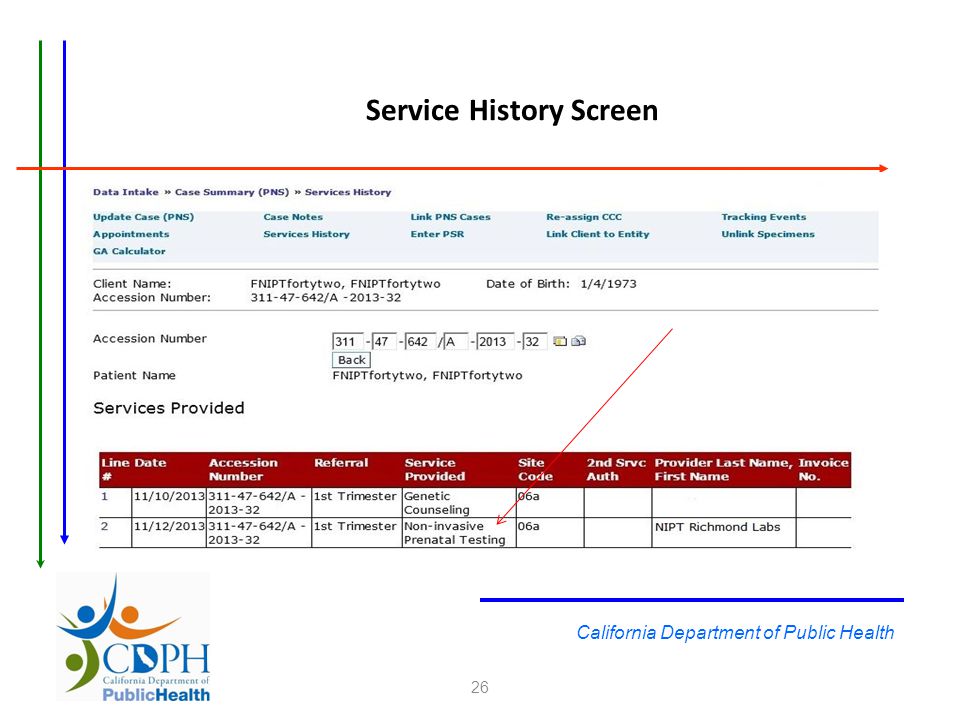Click the gray-blue icon after the accession fields
The image size is (960, 720).
click(578, 341)
